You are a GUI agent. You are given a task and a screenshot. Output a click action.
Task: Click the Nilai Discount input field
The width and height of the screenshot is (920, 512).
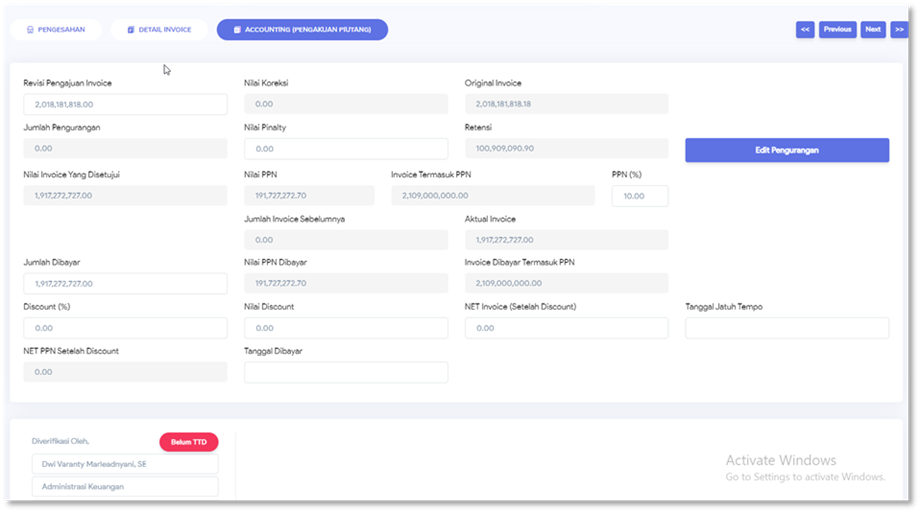tap(346, 328)
